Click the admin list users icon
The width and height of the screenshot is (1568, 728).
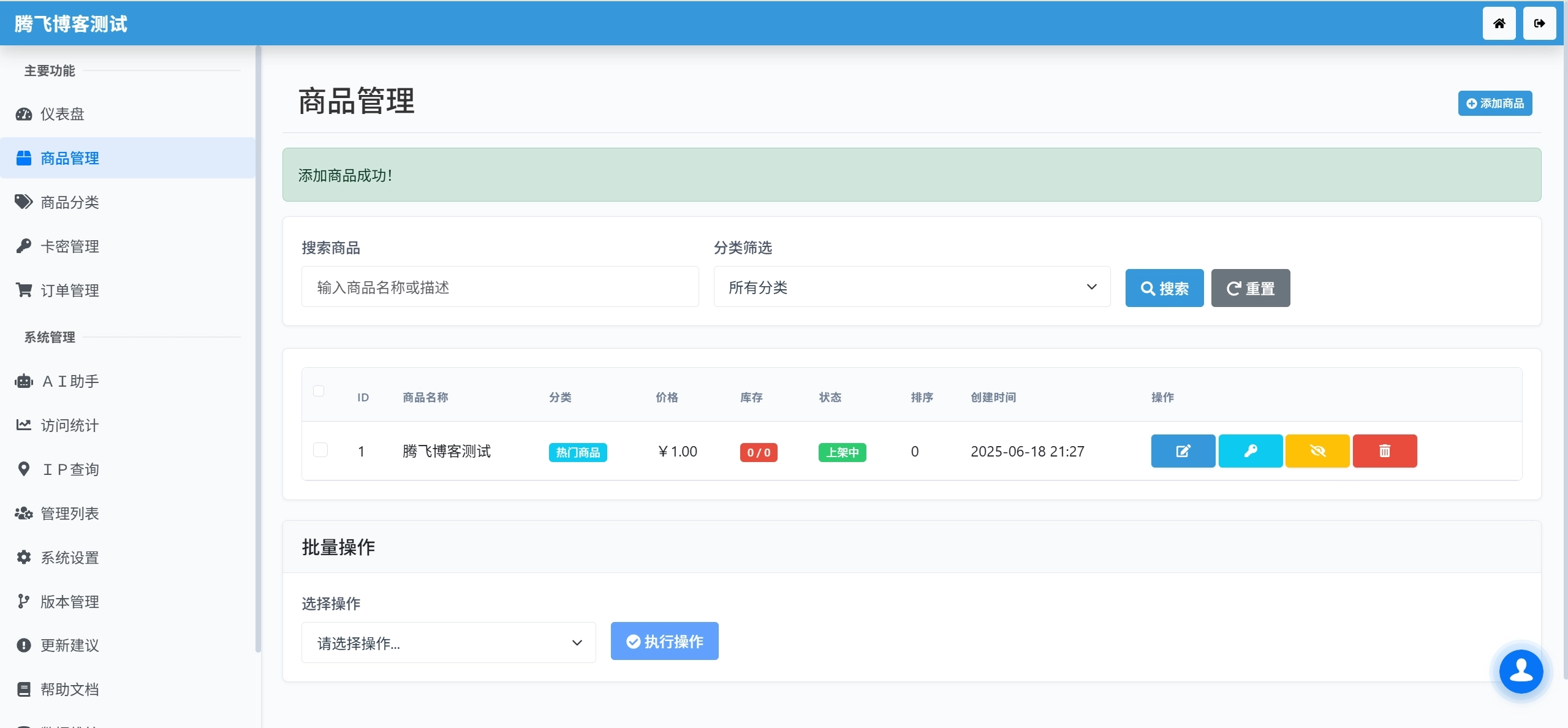coord(24,513)
